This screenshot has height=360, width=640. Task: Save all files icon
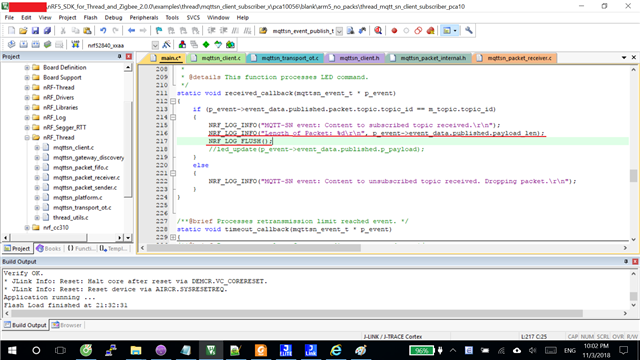(x=47, y=31)
